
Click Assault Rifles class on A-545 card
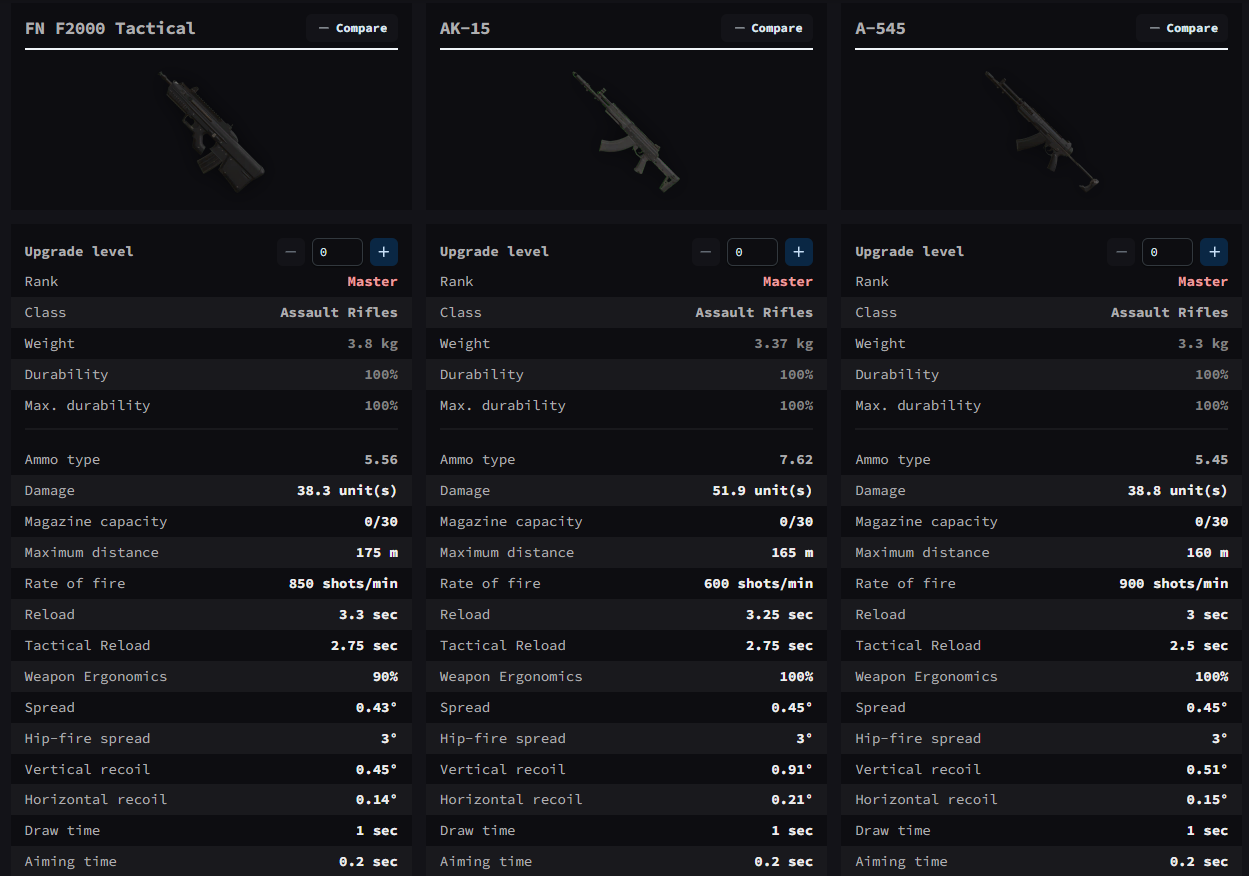point(1169,313)
